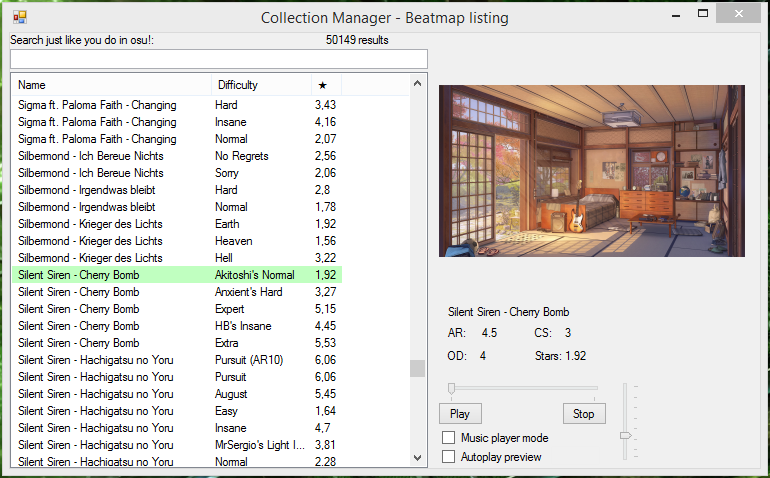Select Sigma ft. Paloma Faith Changing Normal row
The width and height of the screenshot is (770, 478).
coord(177,139)
